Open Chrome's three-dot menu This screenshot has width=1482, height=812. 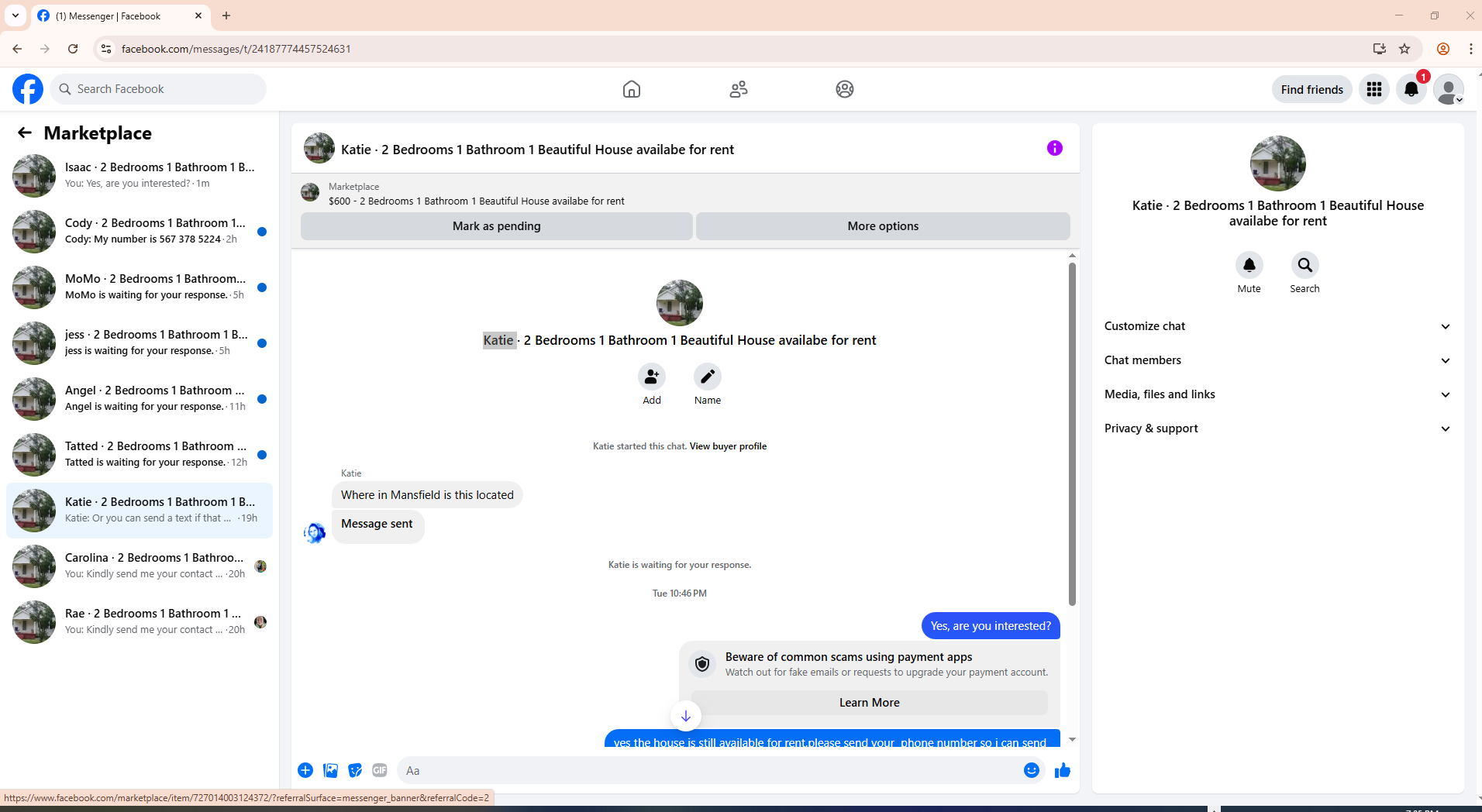coord(1470,49)
